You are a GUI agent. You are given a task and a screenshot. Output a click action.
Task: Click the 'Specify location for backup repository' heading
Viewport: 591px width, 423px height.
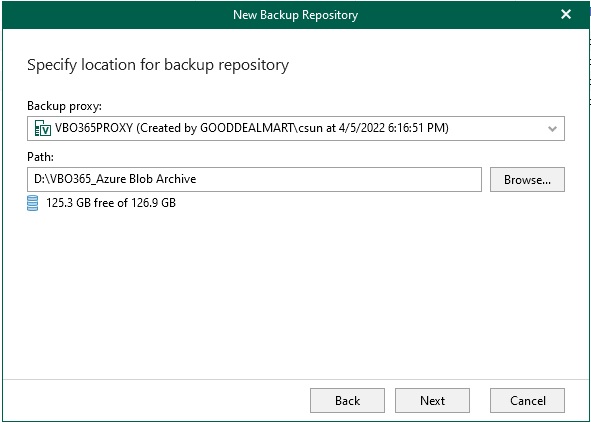(158, 65)
